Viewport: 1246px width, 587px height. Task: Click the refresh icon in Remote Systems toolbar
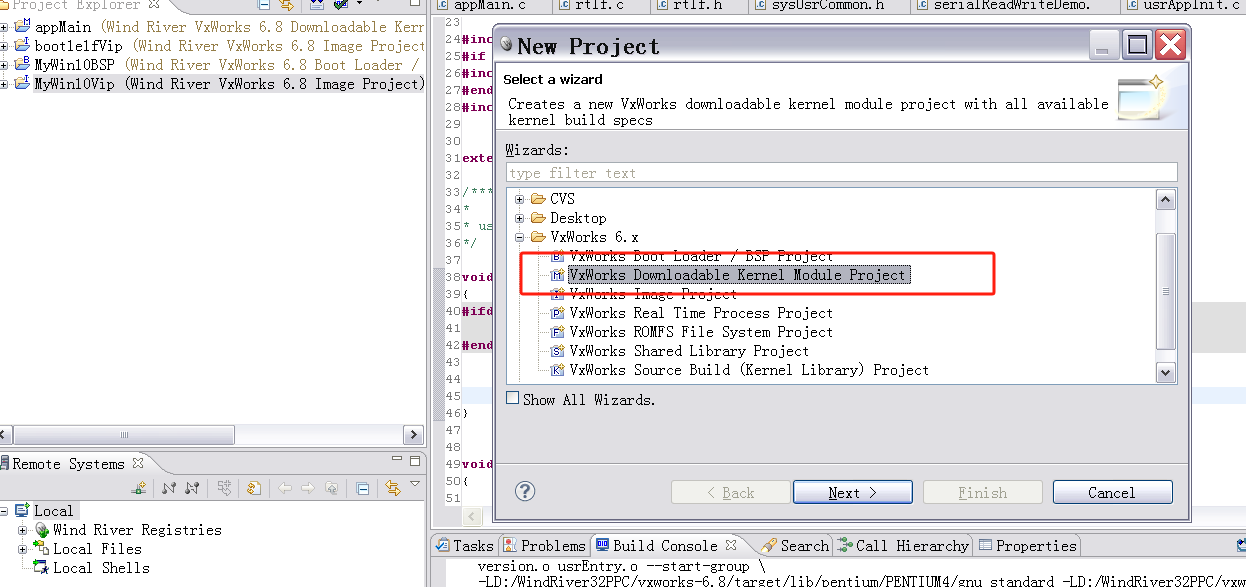pos(254,488)
